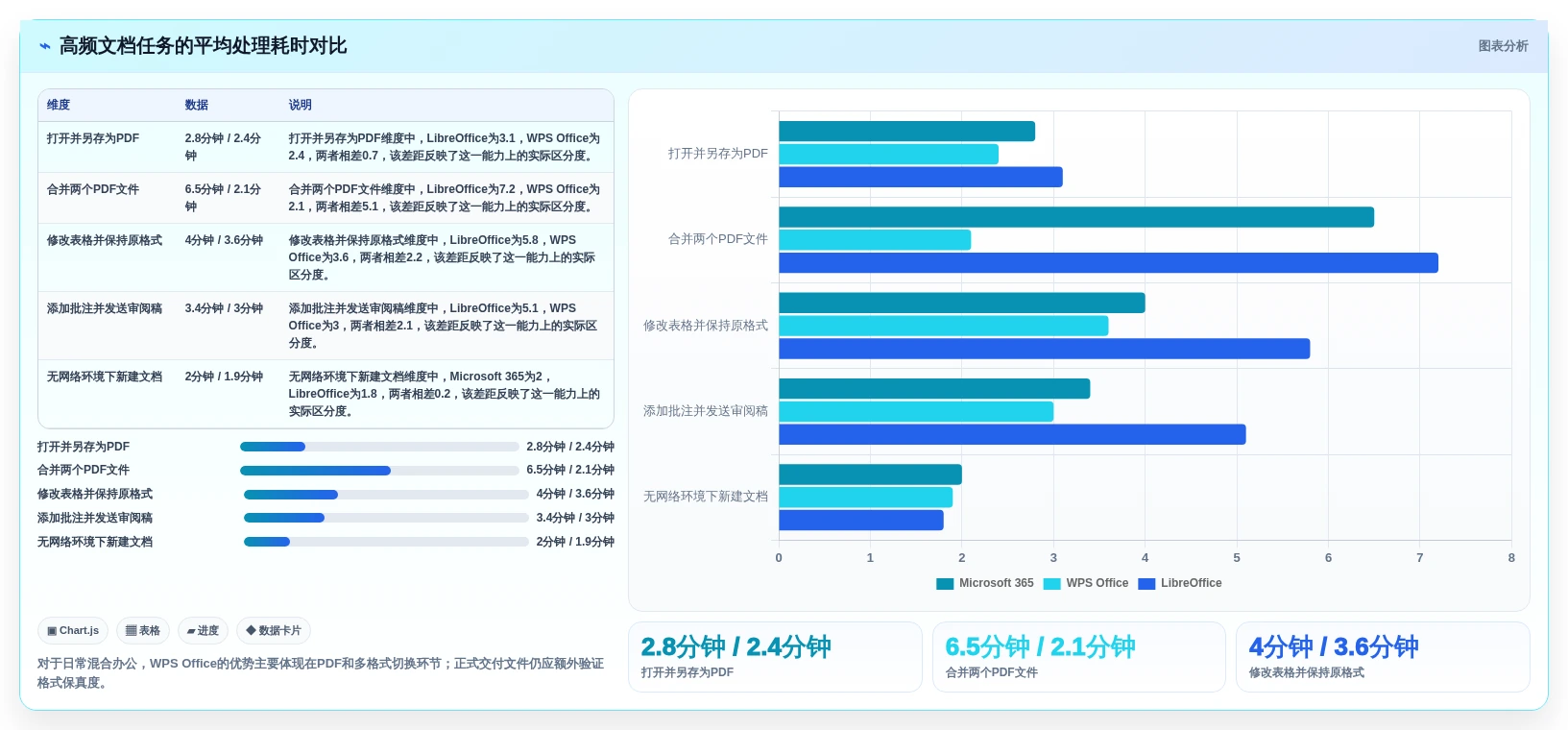Select the 数据卡片 tag chip
Screen dimensions: 1568x730
pos(274,631)
